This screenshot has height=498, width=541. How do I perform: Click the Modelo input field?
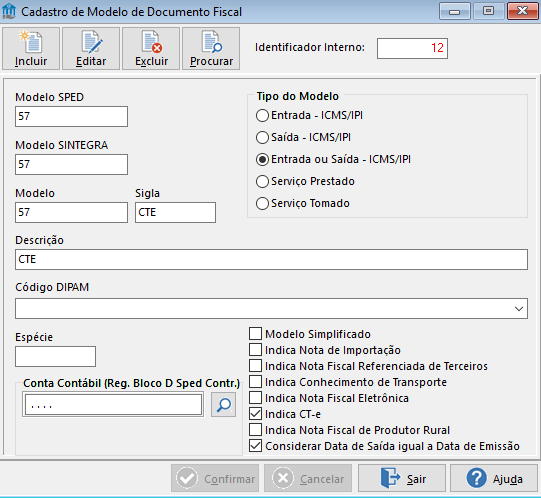(x=71, y=213)
